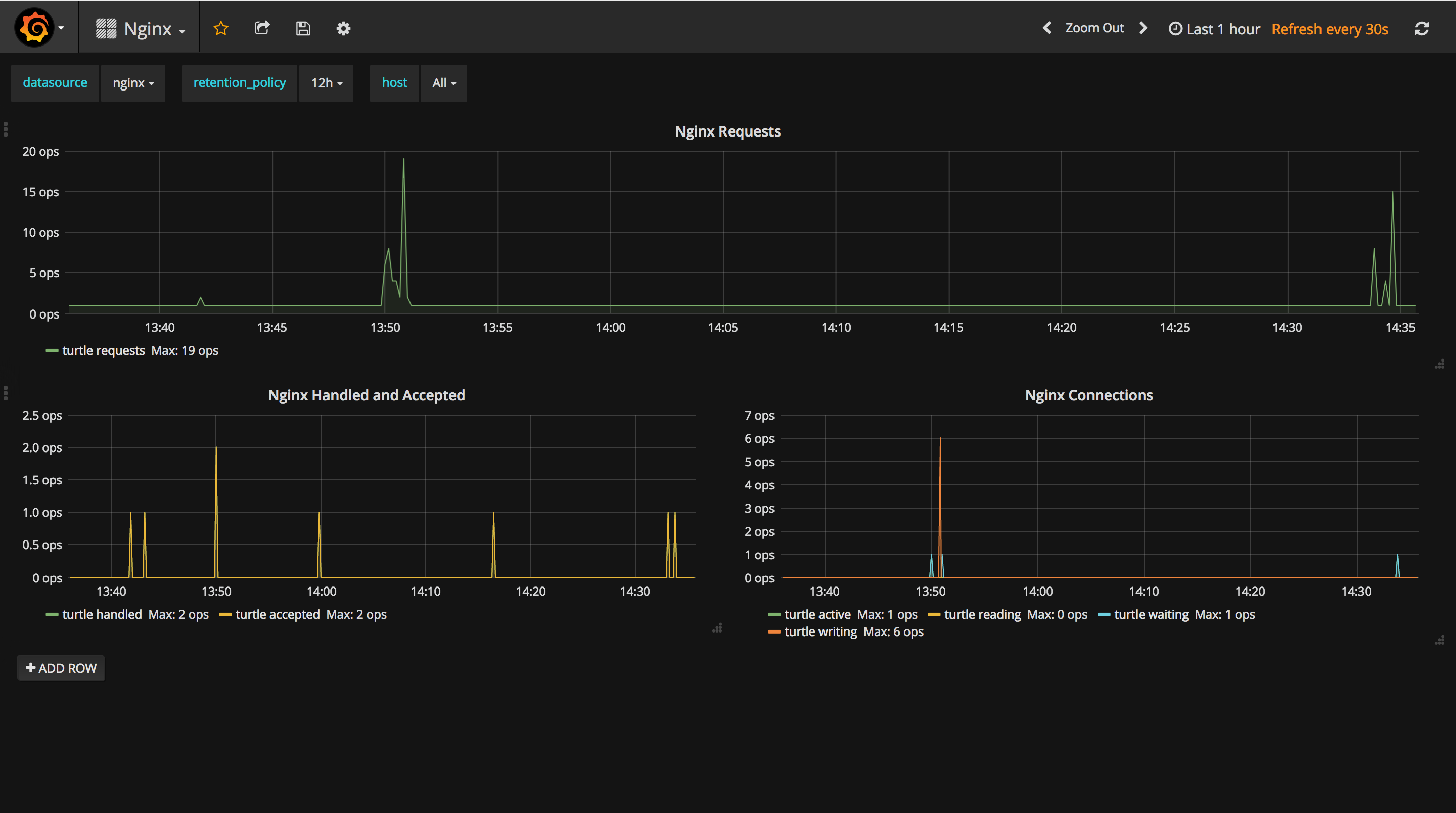Star the Nginx dashboard
This screenshot has height=813, width=1456.
[x=220, y=28]
